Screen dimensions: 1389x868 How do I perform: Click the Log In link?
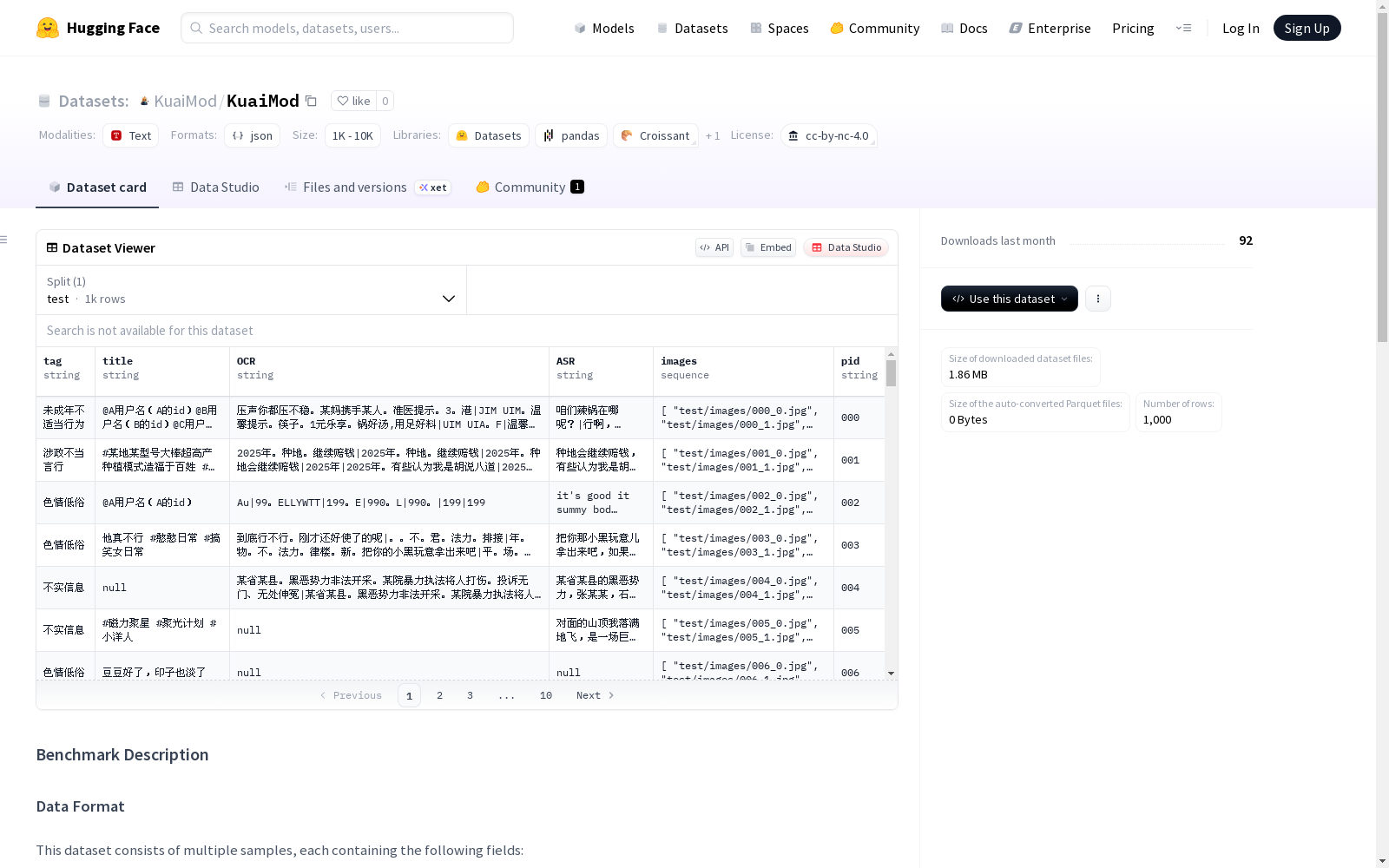[1241, 28]
